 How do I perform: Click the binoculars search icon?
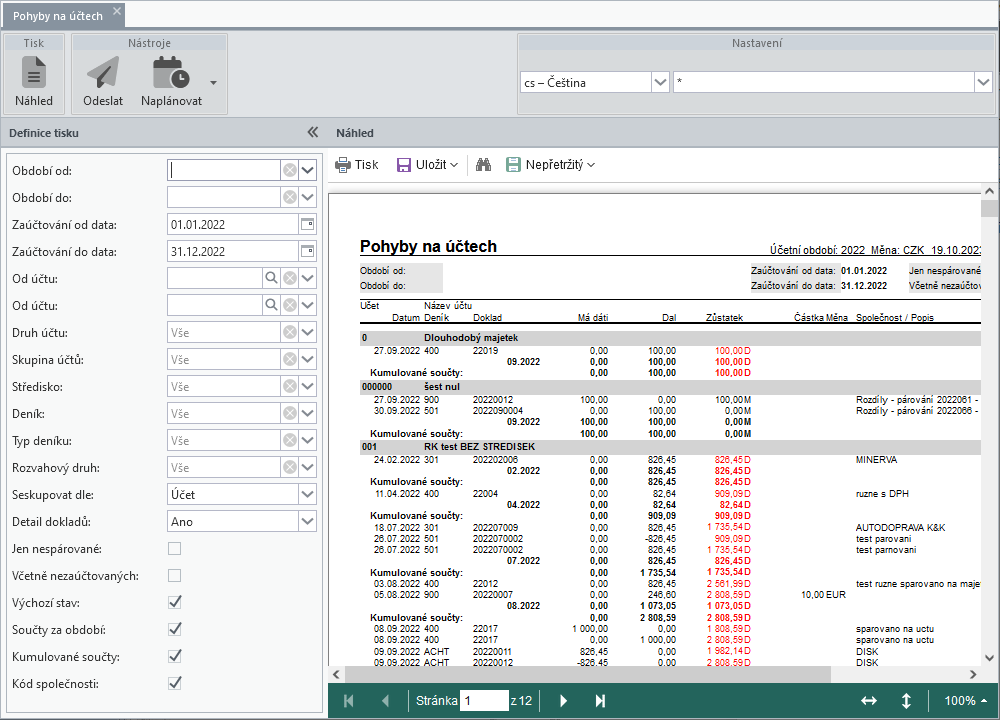click(483, 164)
